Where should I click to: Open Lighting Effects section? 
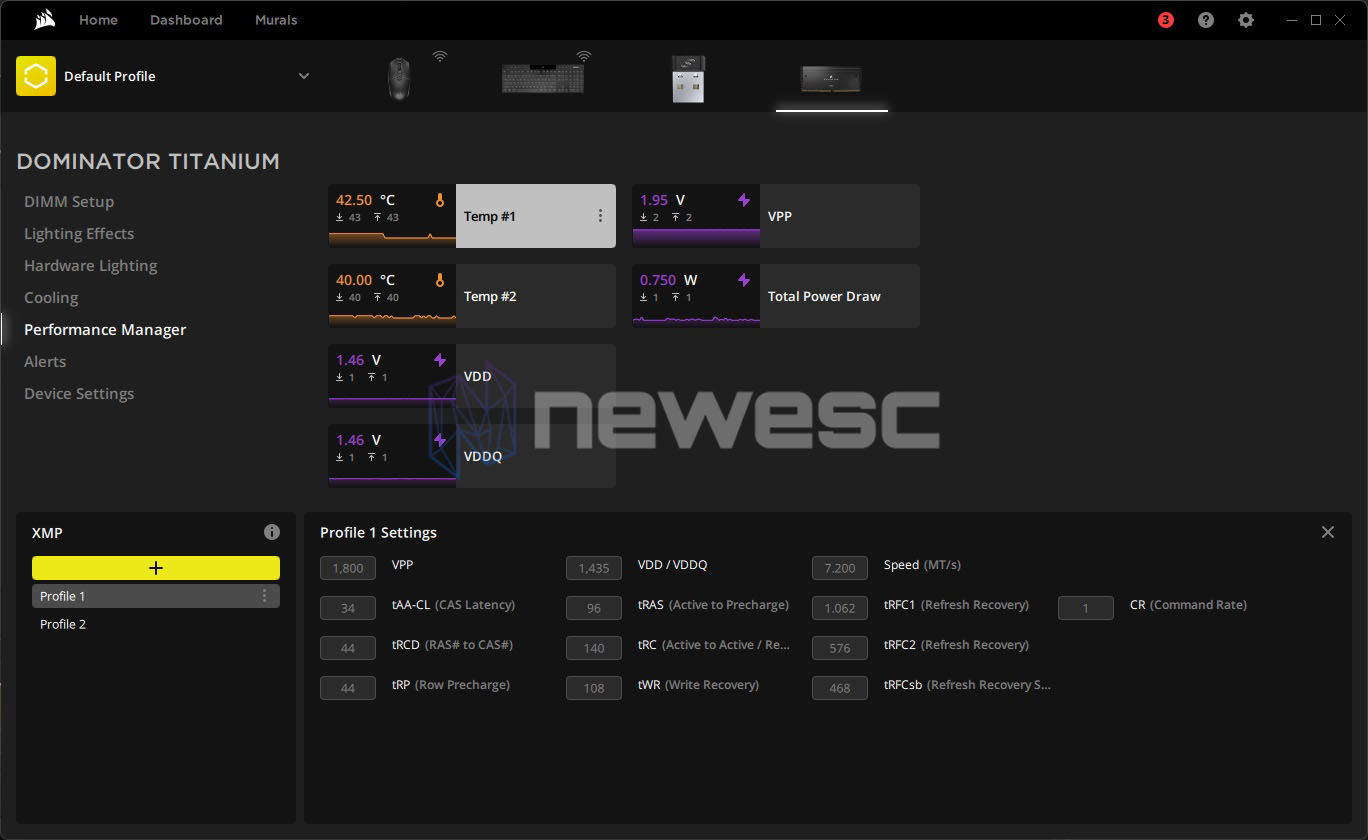[x=79, y=234]
